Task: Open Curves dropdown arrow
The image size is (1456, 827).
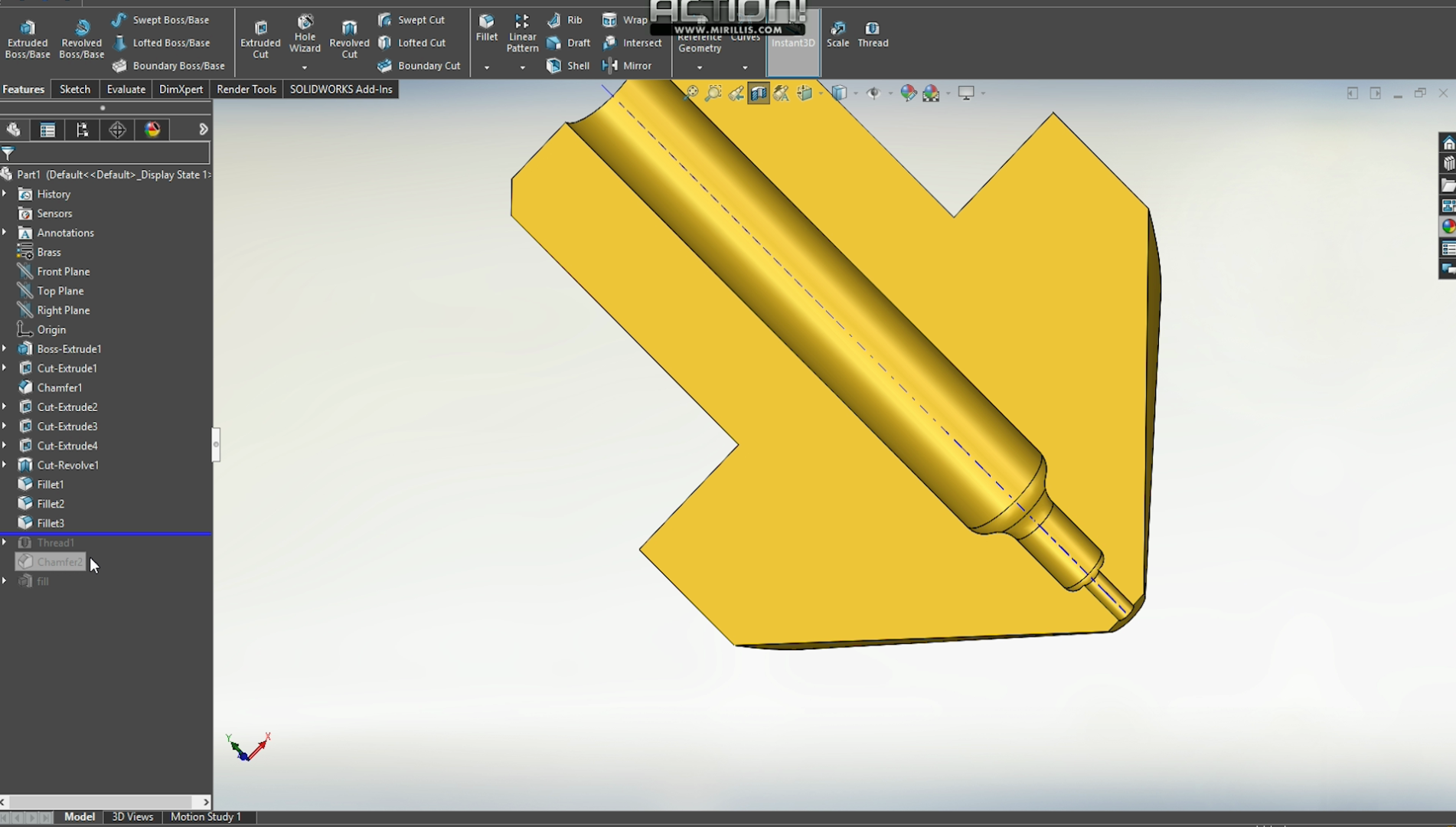Action: pos(745,67)
